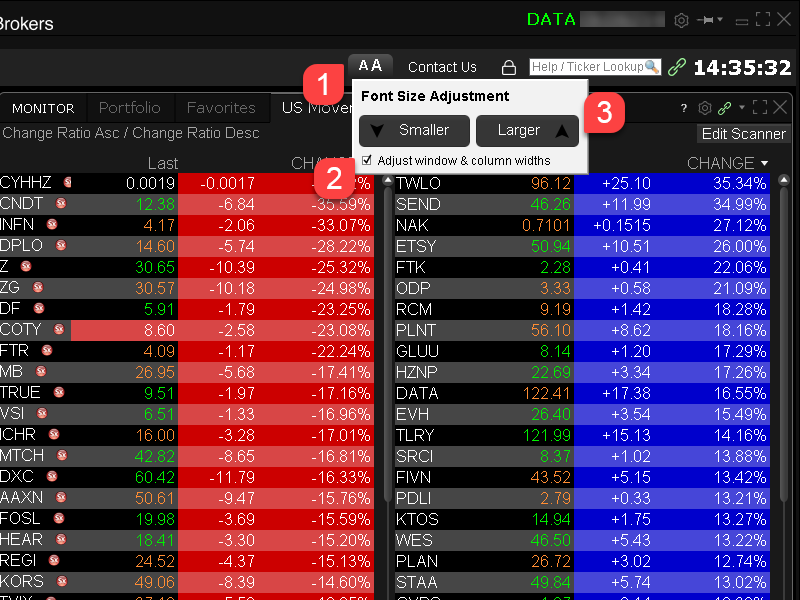Click the question mark help icon in panel
The image size is (800, 600).
click(684, 108)
